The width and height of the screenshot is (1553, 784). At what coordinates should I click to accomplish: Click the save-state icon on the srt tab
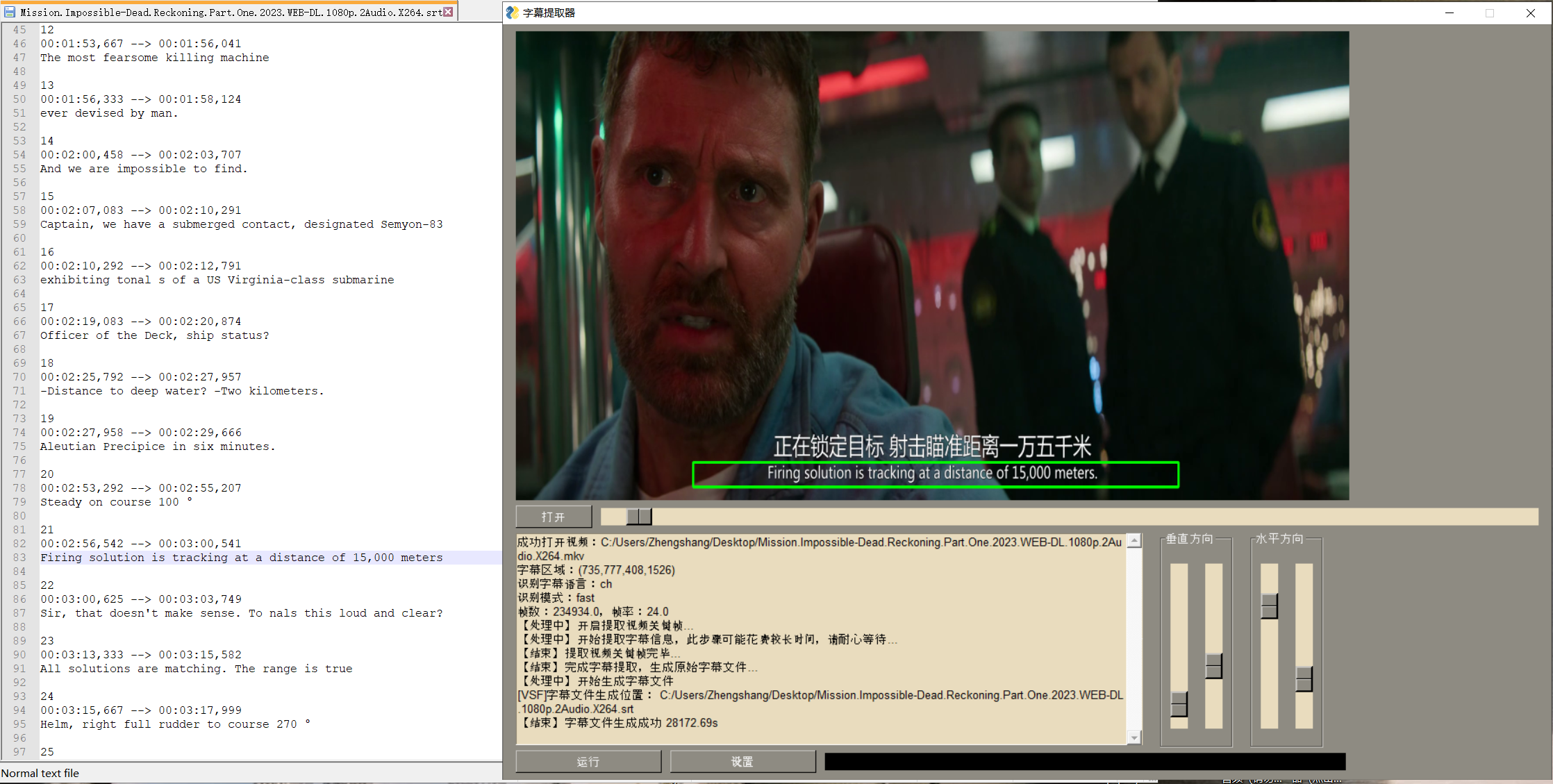(10, 12)
